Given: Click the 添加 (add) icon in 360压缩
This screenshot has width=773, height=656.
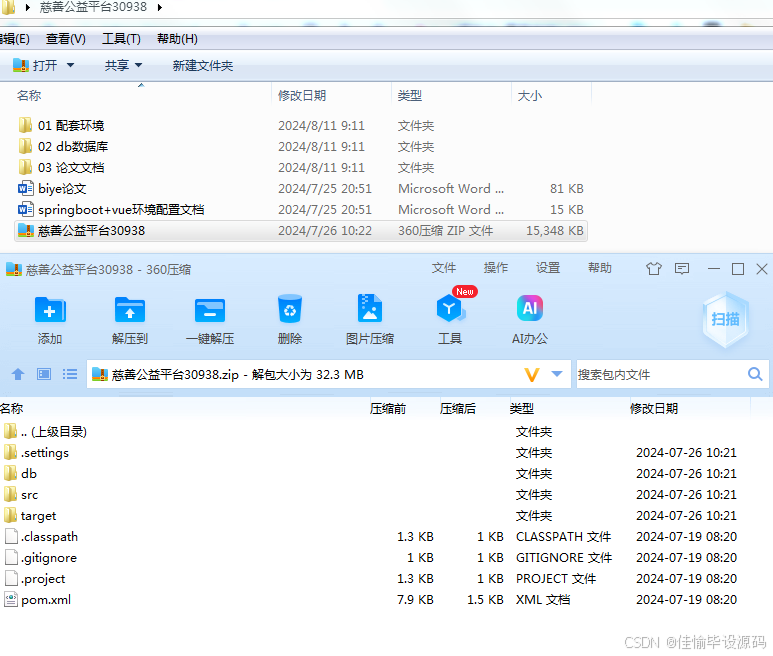Looking at the screenshot, I should 50,310.
